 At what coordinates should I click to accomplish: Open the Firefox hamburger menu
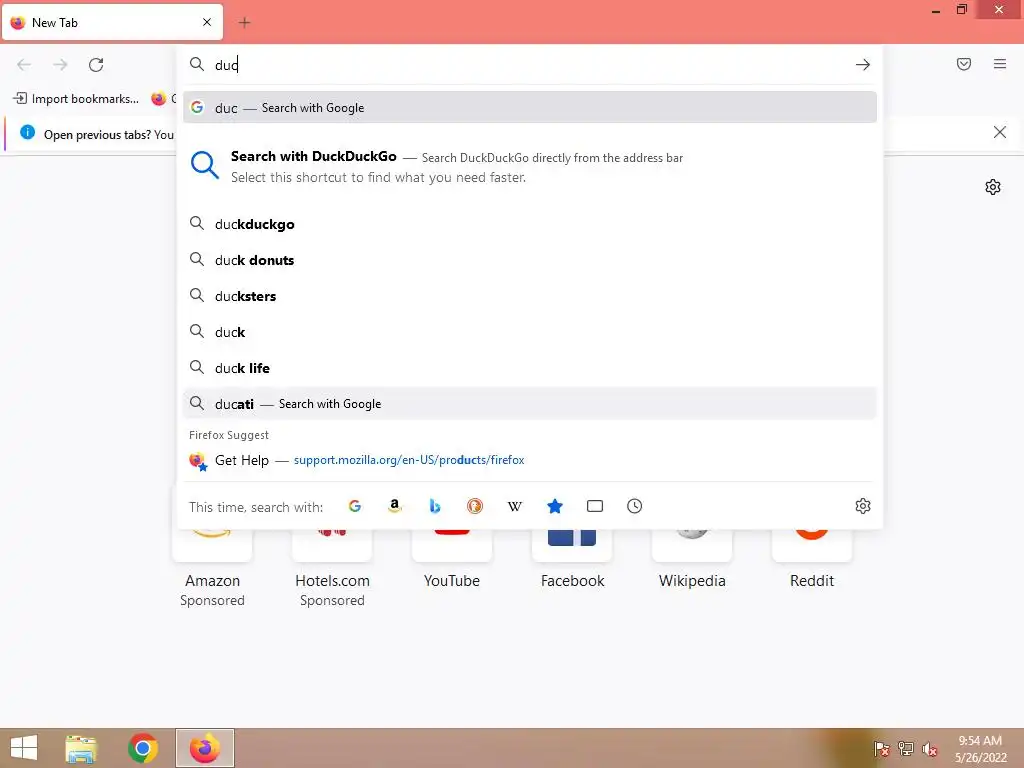click(x=999, y=64)
